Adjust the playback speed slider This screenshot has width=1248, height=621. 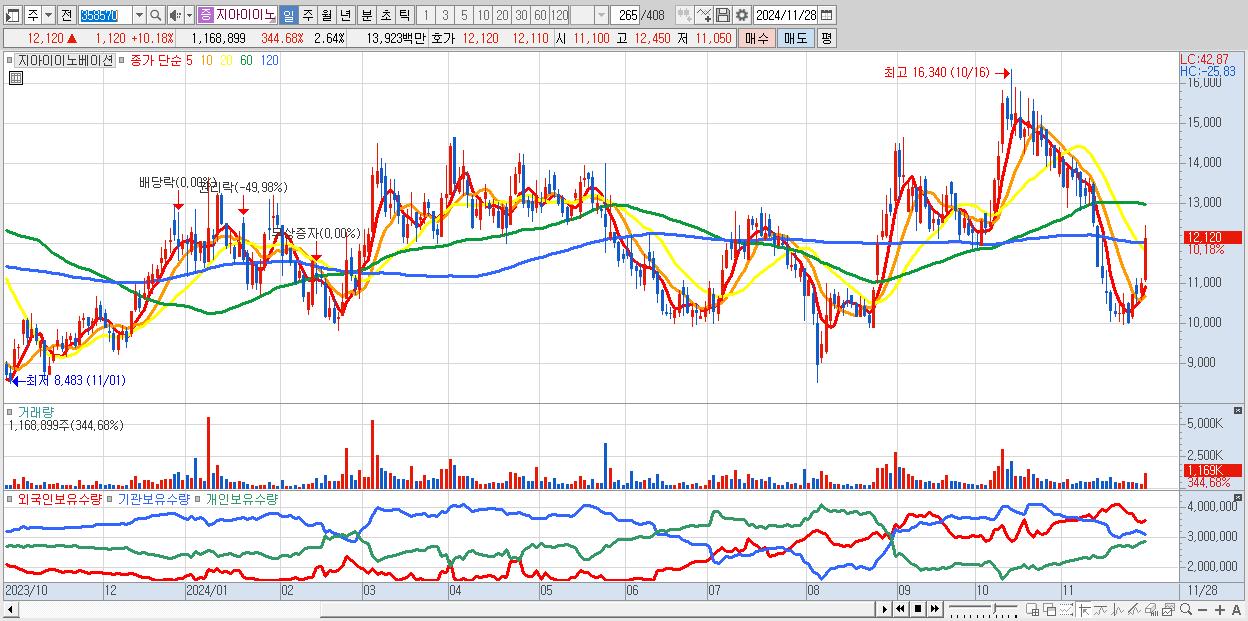(984, 609)
